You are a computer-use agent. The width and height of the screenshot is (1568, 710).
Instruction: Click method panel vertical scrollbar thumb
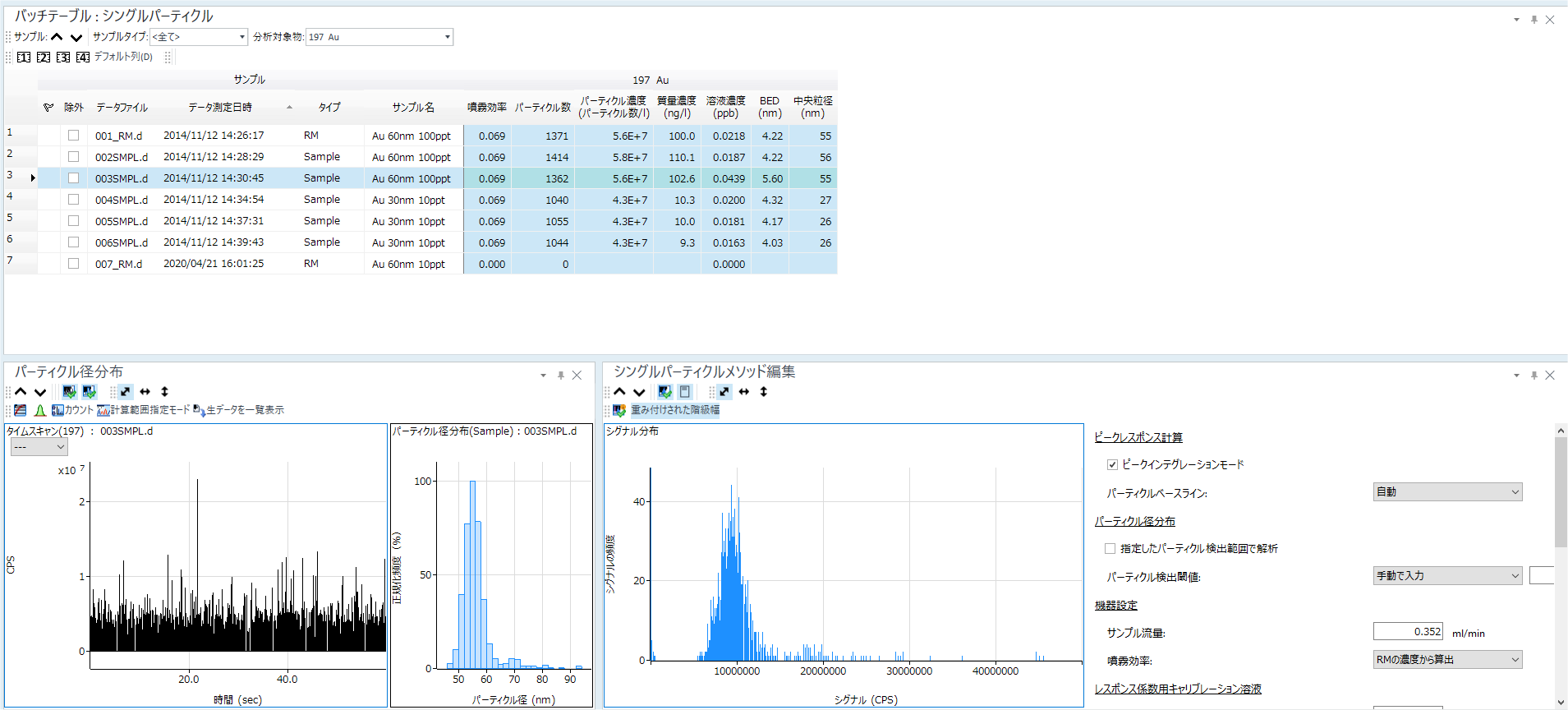pos(1561,491)
